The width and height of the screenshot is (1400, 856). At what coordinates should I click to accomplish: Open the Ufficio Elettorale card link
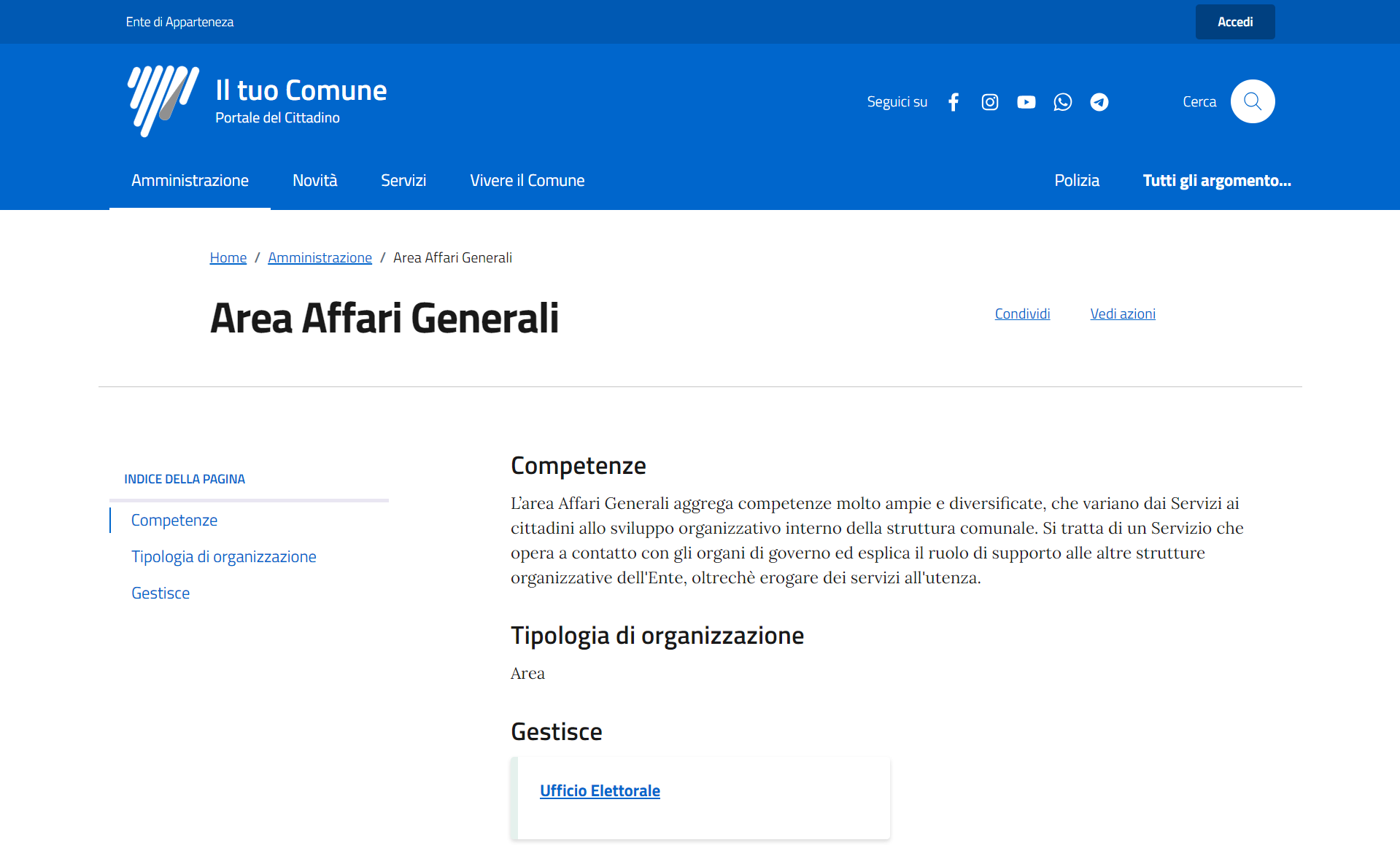600,791
